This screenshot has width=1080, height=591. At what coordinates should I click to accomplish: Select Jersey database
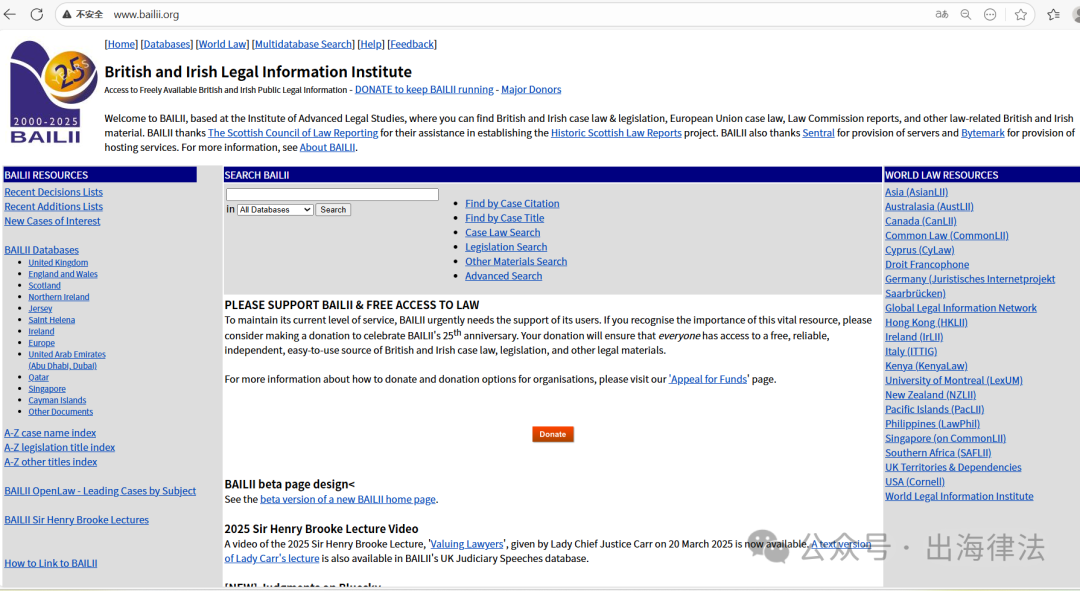point(40,309)
